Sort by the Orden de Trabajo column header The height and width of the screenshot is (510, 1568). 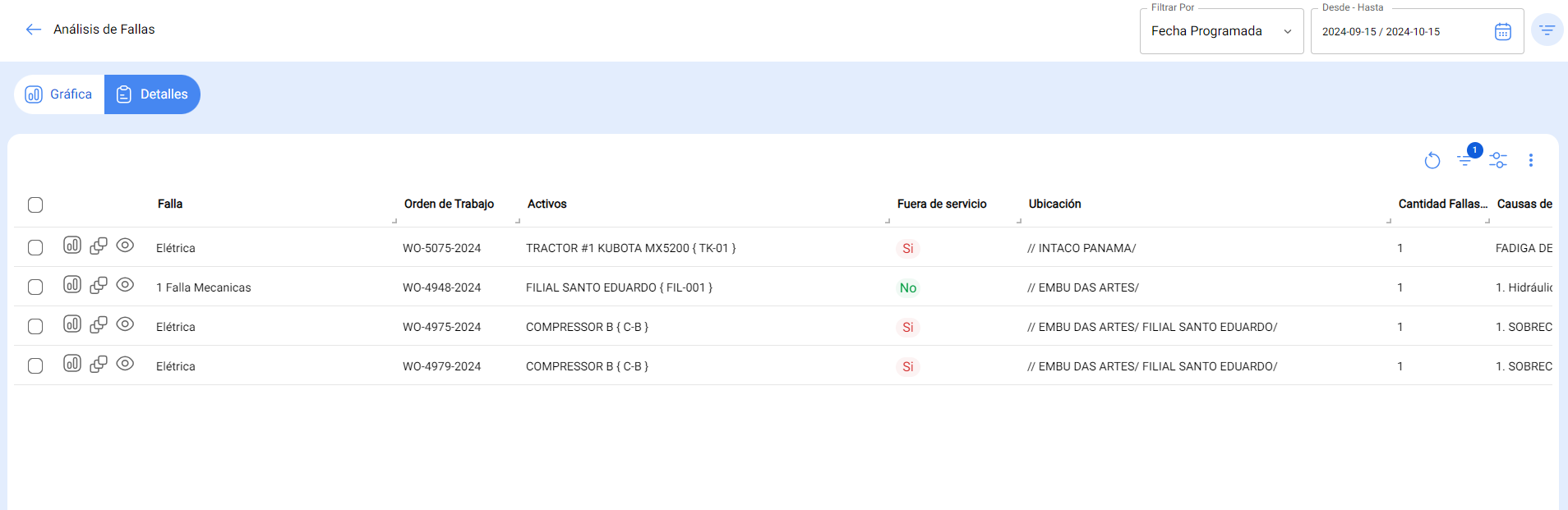[x=449, y=204]
